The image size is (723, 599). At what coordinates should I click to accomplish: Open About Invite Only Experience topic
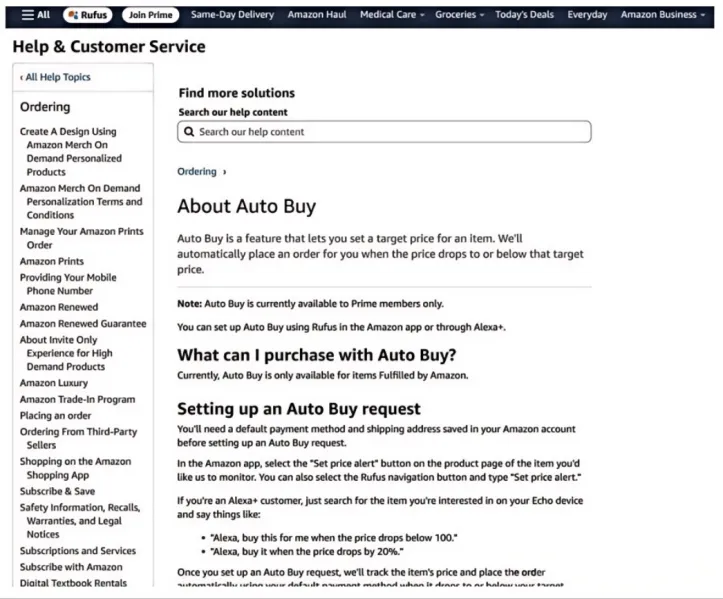click(66, 353)
